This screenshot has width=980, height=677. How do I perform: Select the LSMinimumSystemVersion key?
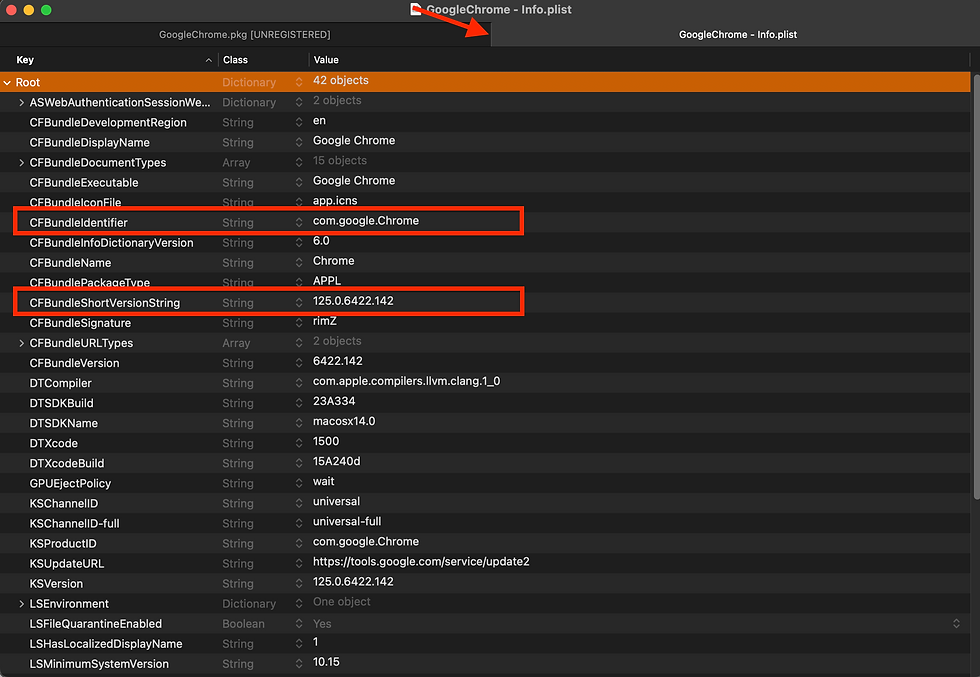99,664
